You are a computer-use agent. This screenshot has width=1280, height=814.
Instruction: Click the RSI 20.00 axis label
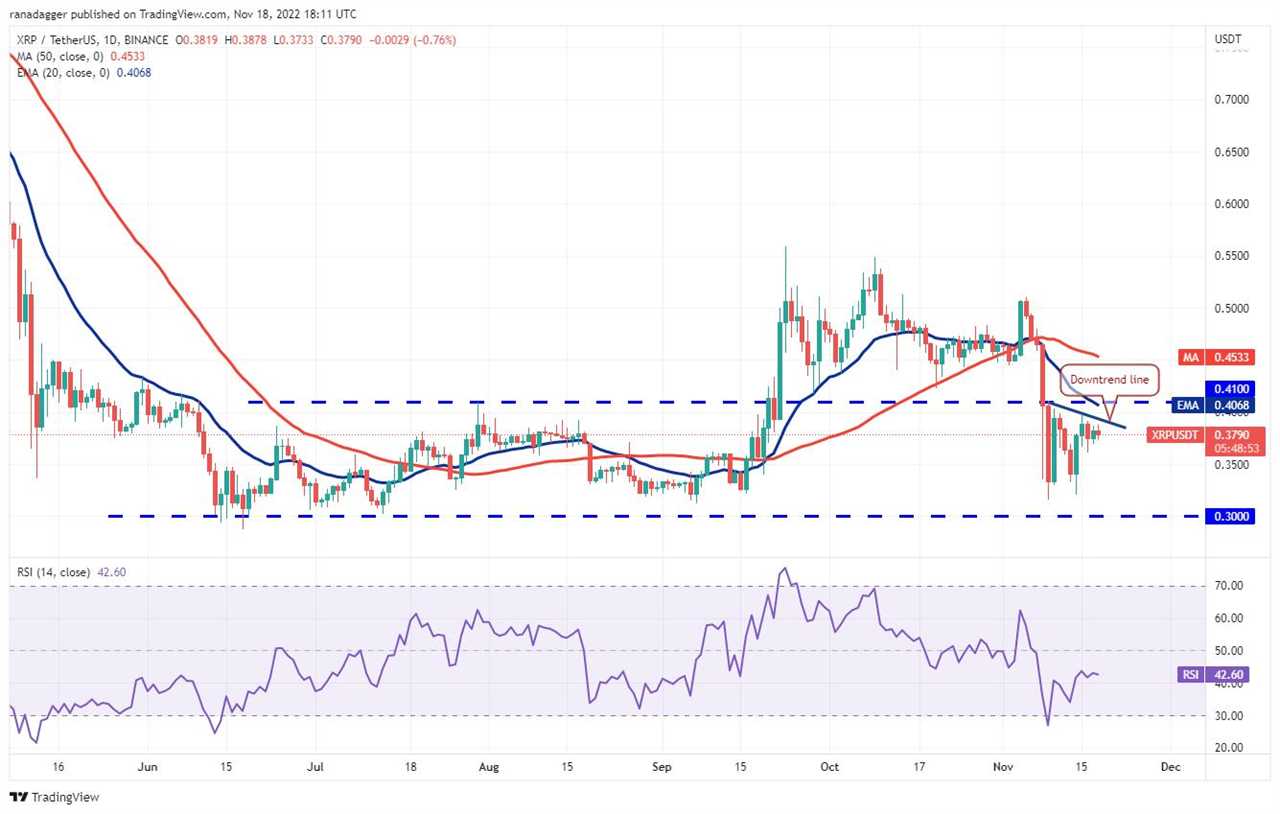[1230, 748]
